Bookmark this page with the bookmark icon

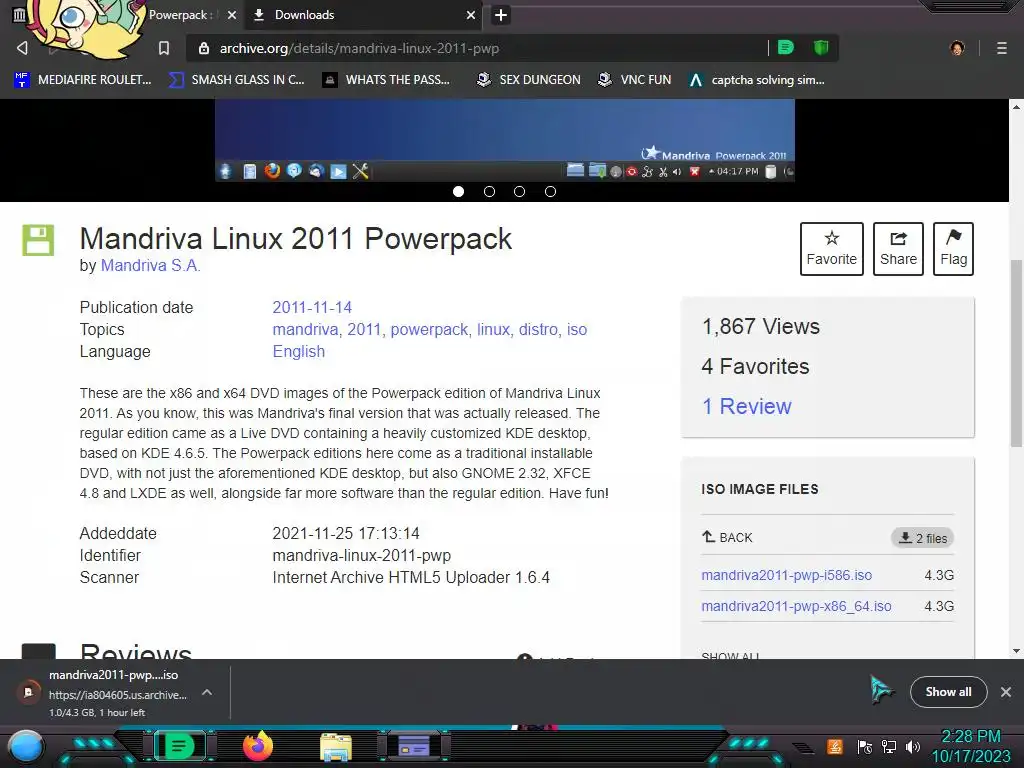coord(164,48)
